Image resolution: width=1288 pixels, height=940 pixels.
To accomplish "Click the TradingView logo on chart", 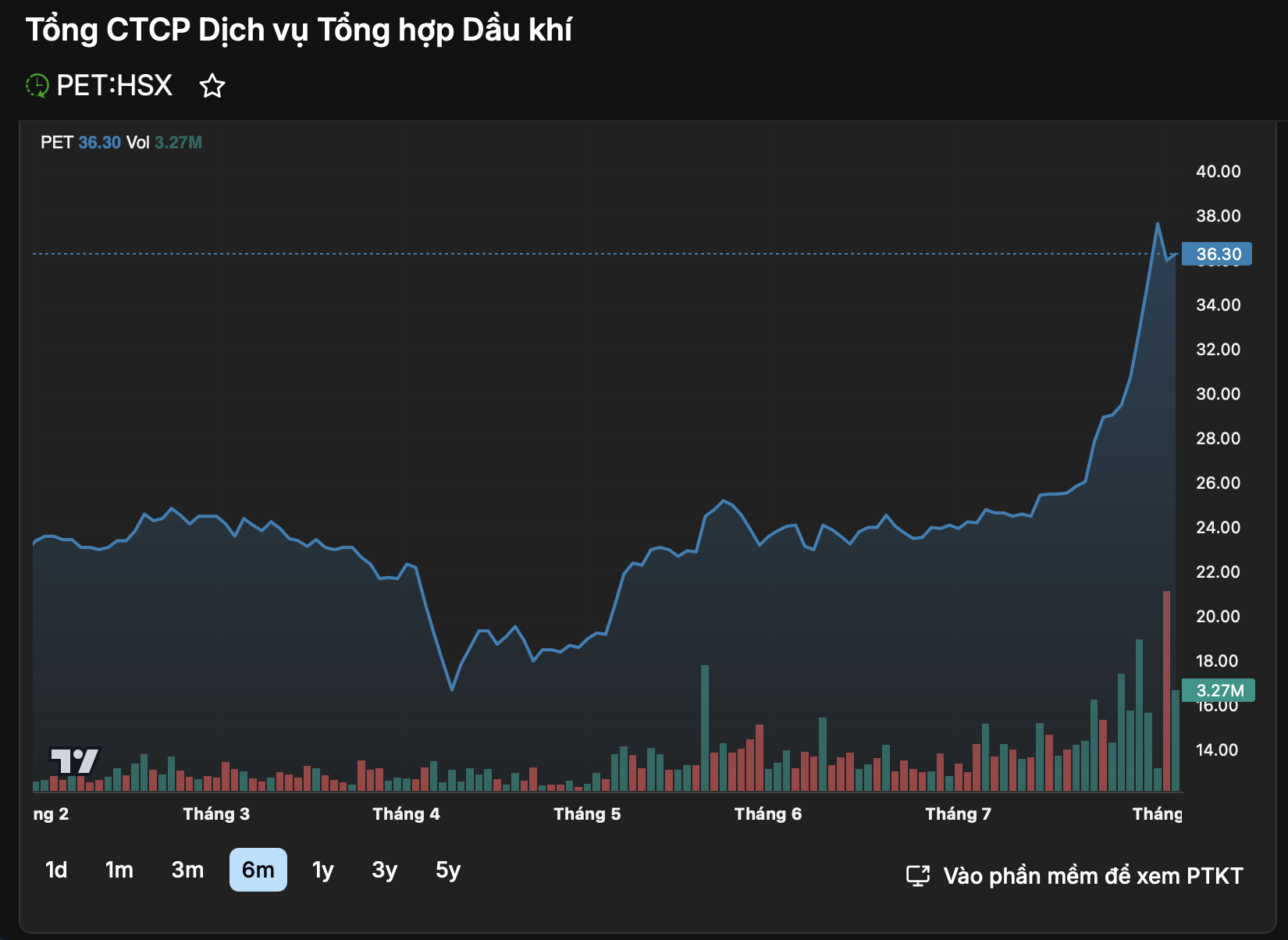I will pos(75,760).
